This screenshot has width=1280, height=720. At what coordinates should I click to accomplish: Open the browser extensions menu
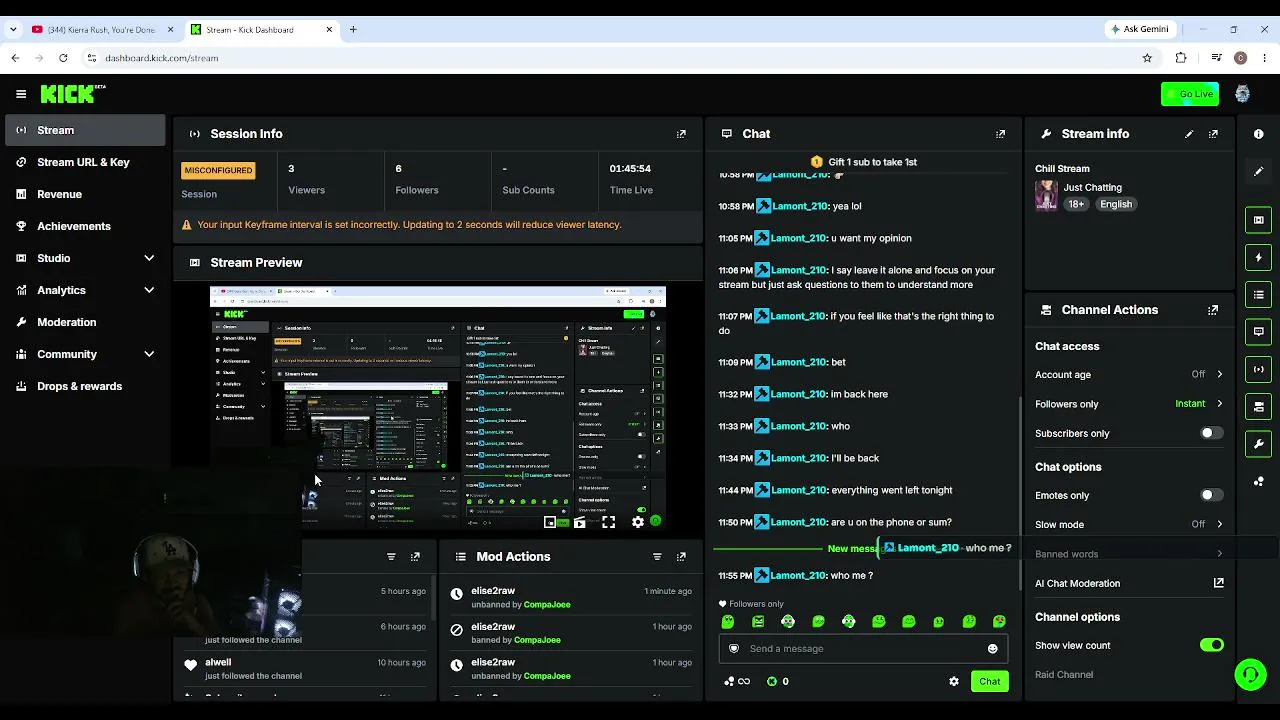[1181, 58]
